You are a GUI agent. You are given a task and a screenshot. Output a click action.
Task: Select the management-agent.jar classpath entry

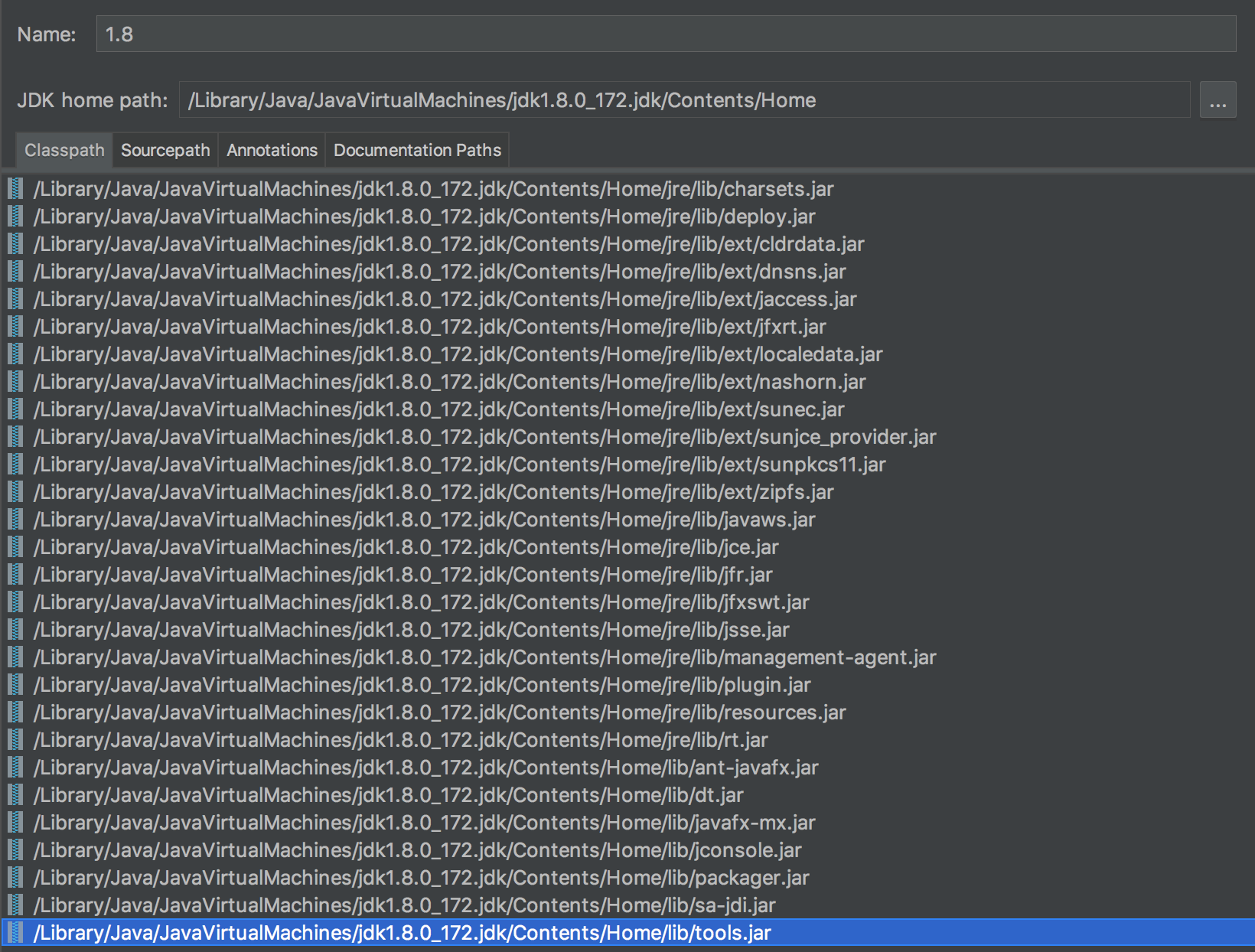tap(627, 657)
